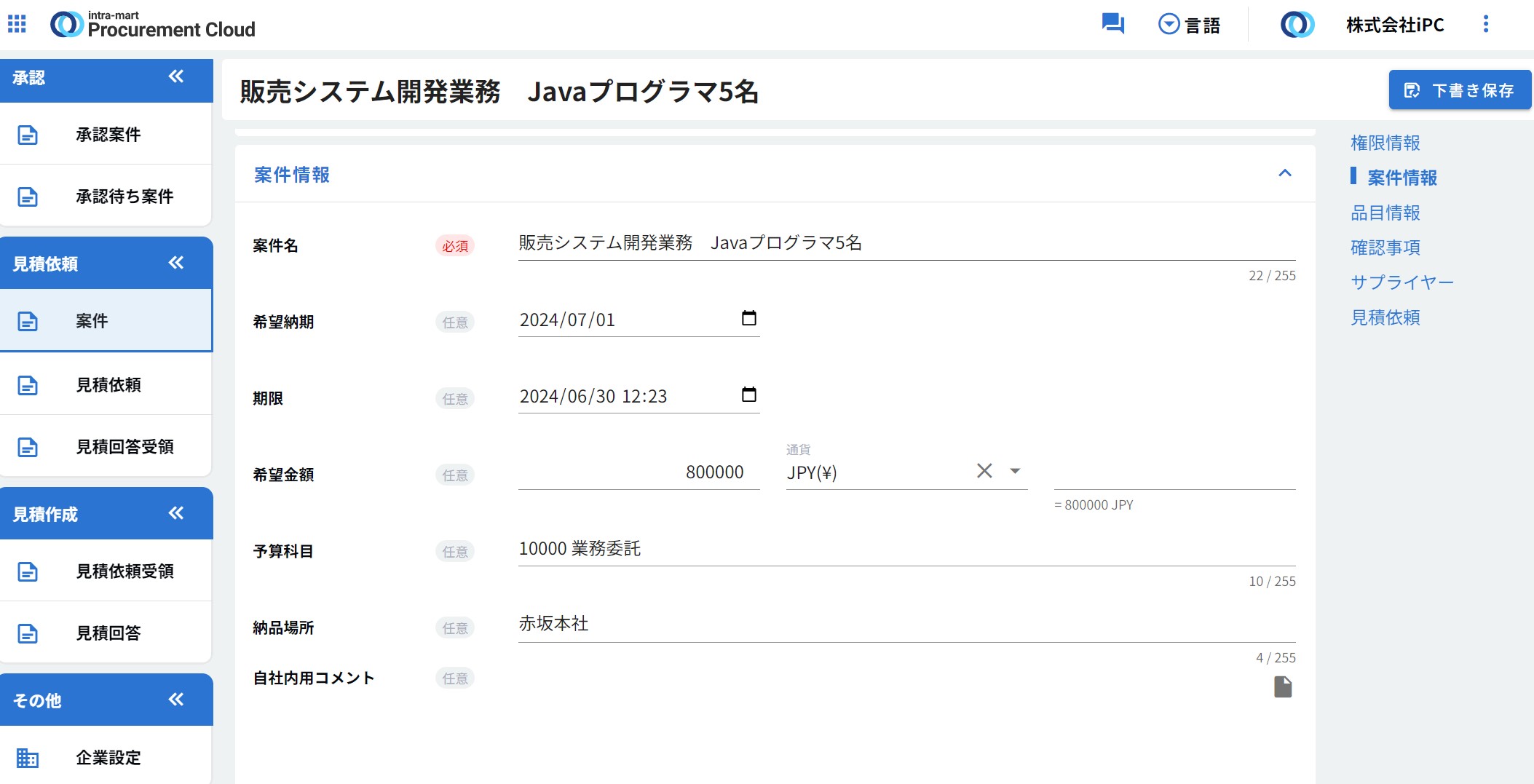This screenshot has width=1534, height=784.
Task: Jump to the サプライヤー section link
Action: tap(1402, 282)
